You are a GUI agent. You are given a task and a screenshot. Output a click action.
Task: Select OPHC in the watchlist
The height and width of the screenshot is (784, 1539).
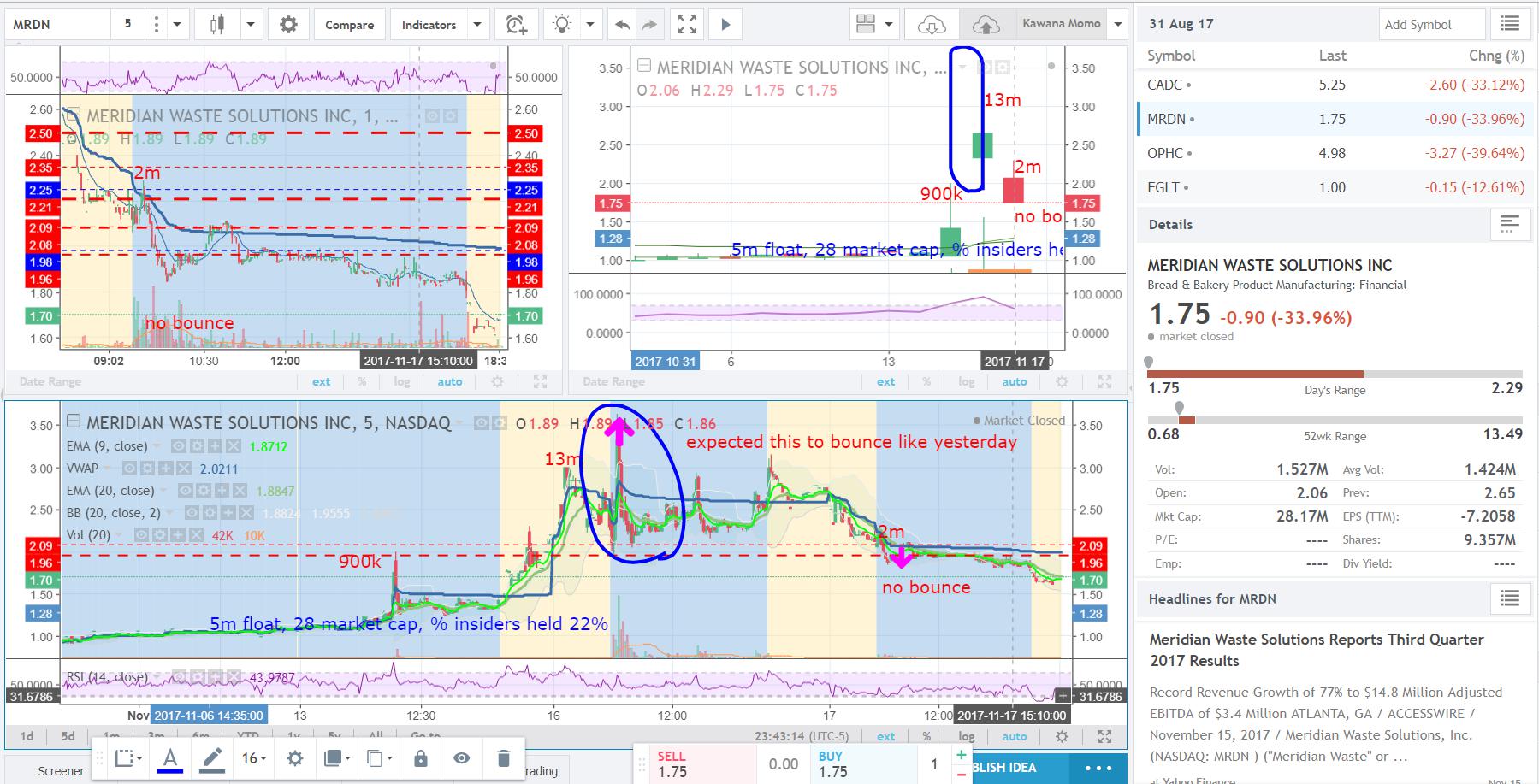(1335, 153)
